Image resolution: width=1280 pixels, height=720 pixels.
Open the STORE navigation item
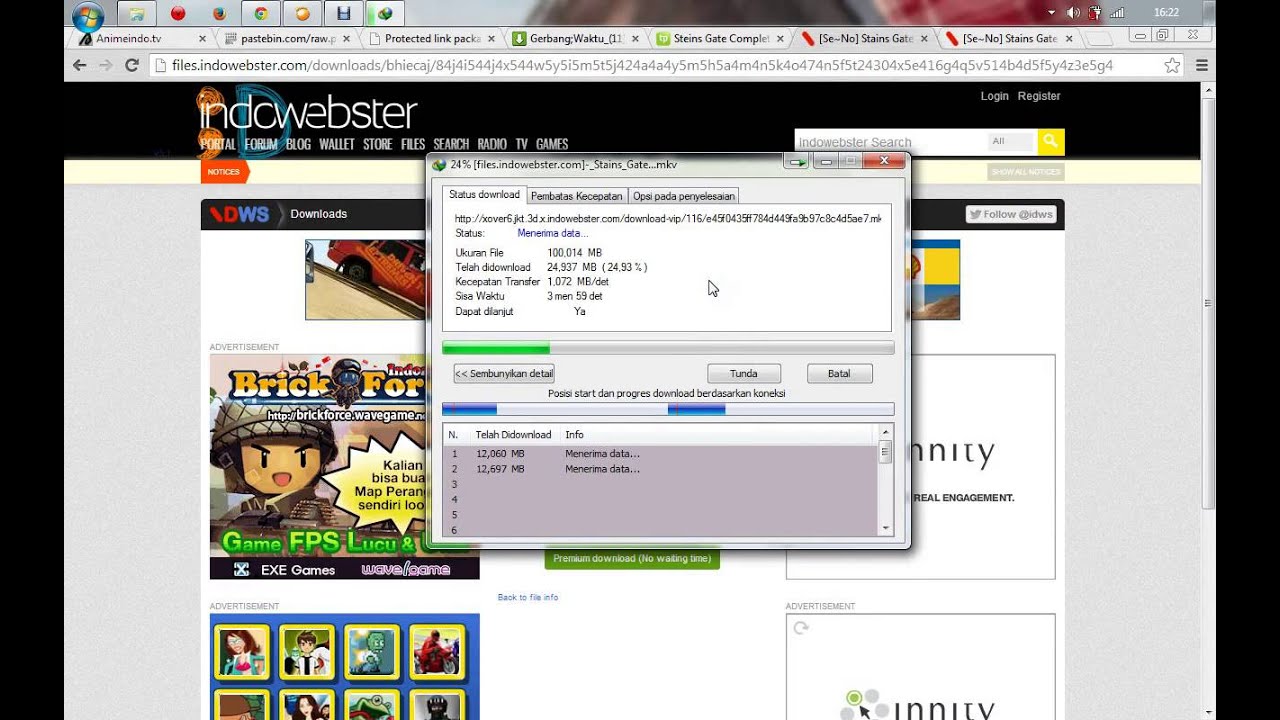point(378,144)
